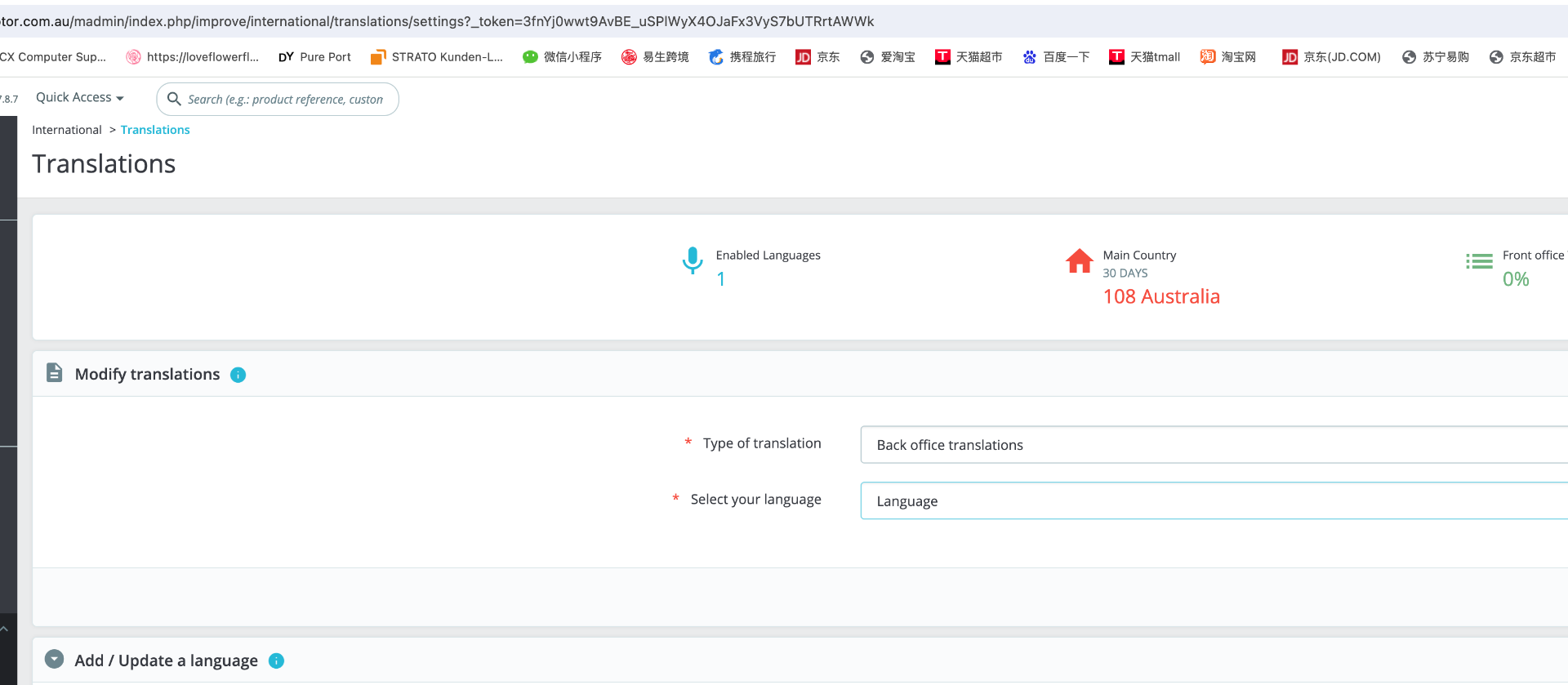Open the 爱淘宝 bookmark
This screenshot has width=1568, height=685.
(x=888, y=57)
